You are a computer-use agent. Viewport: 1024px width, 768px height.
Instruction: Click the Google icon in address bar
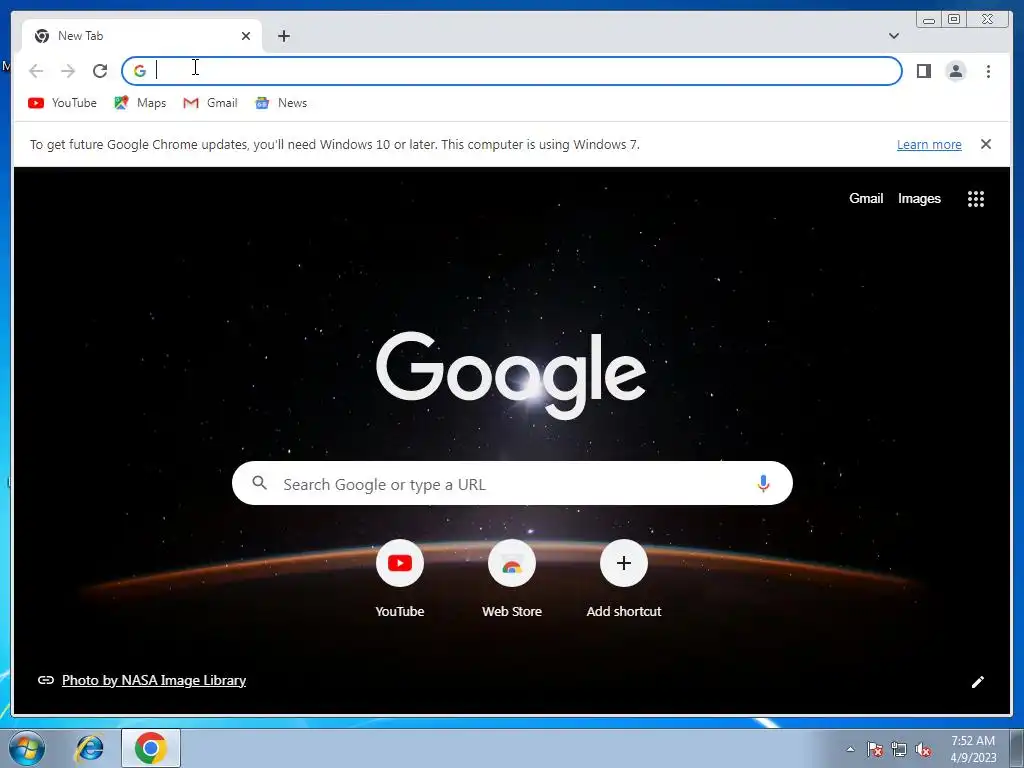[x=140, y=71]
